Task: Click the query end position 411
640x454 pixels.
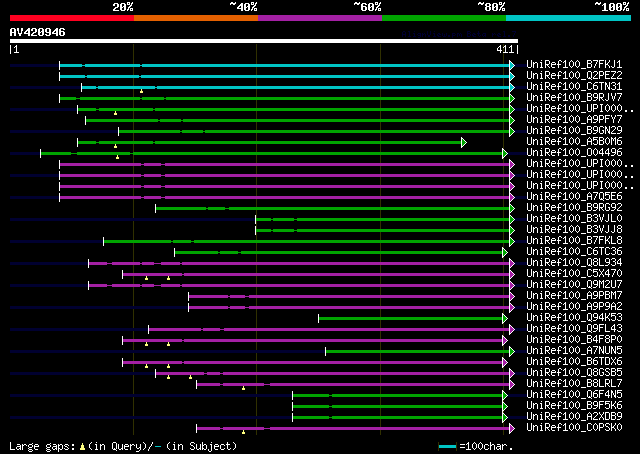Action: point(505,49)
